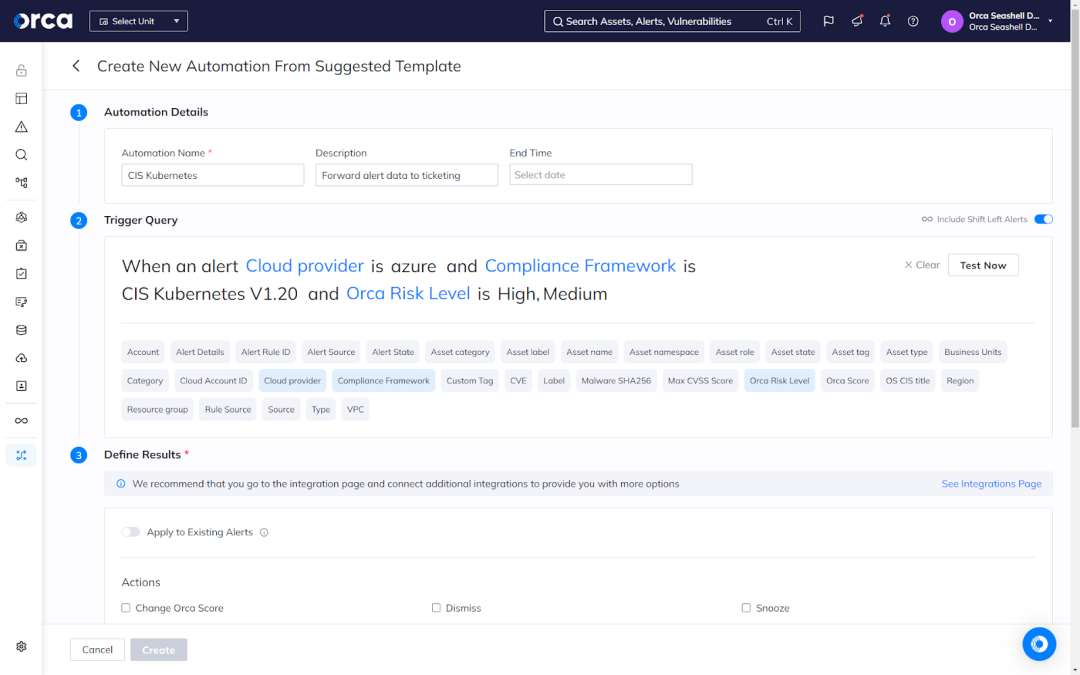Viewport: 1080px width, 675px height.
Task: Add the Custom Tag filter chip
Action: (x=470, y=381)
